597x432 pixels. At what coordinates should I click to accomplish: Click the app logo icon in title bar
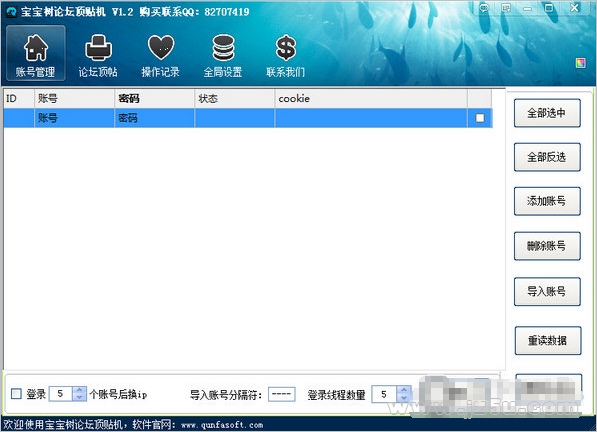click(12, 12)
